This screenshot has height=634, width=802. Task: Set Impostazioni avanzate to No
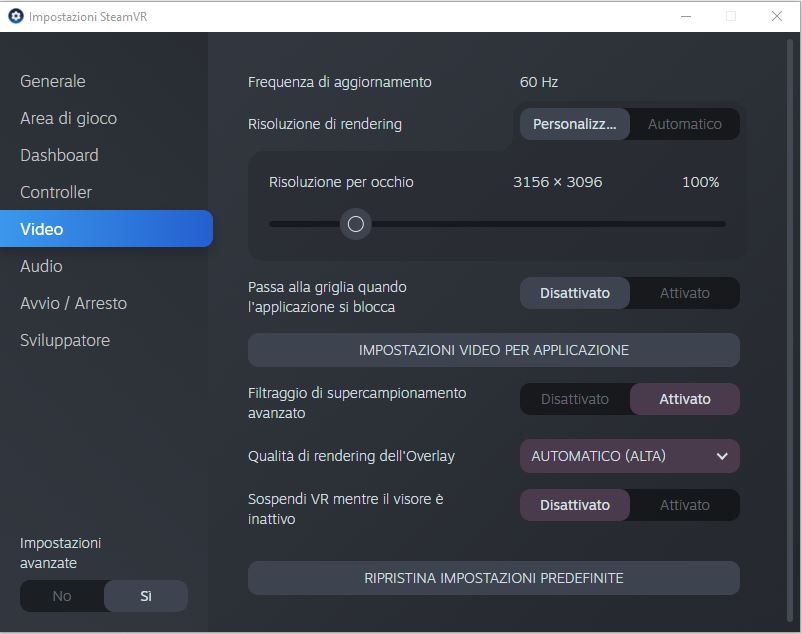click(x=62, y=596)
